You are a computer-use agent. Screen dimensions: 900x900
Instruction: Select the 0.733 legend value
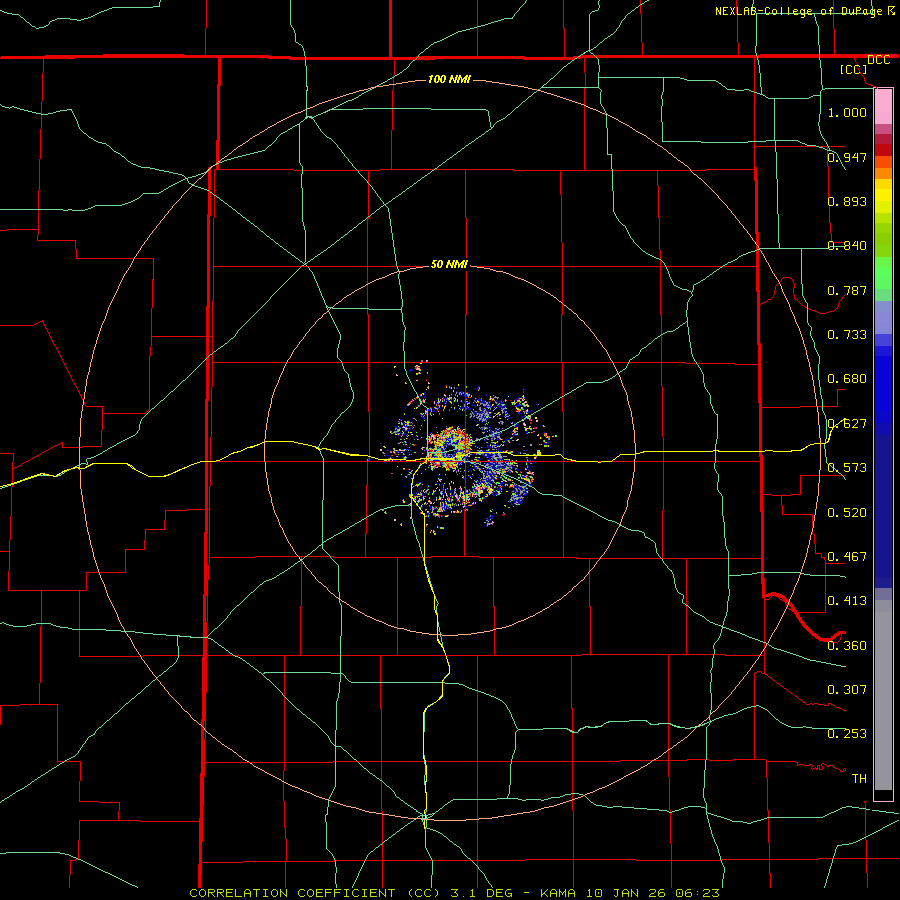coord(847,334)
